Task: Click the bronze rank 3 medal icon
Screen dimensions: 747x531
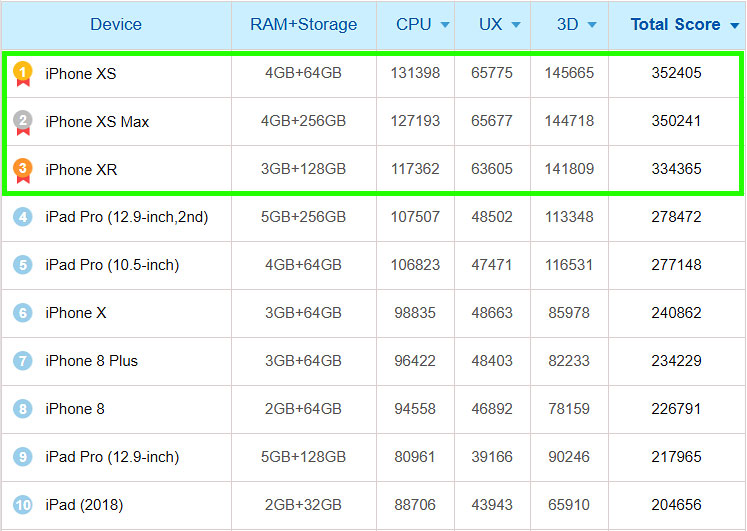Action: [22, 170]
